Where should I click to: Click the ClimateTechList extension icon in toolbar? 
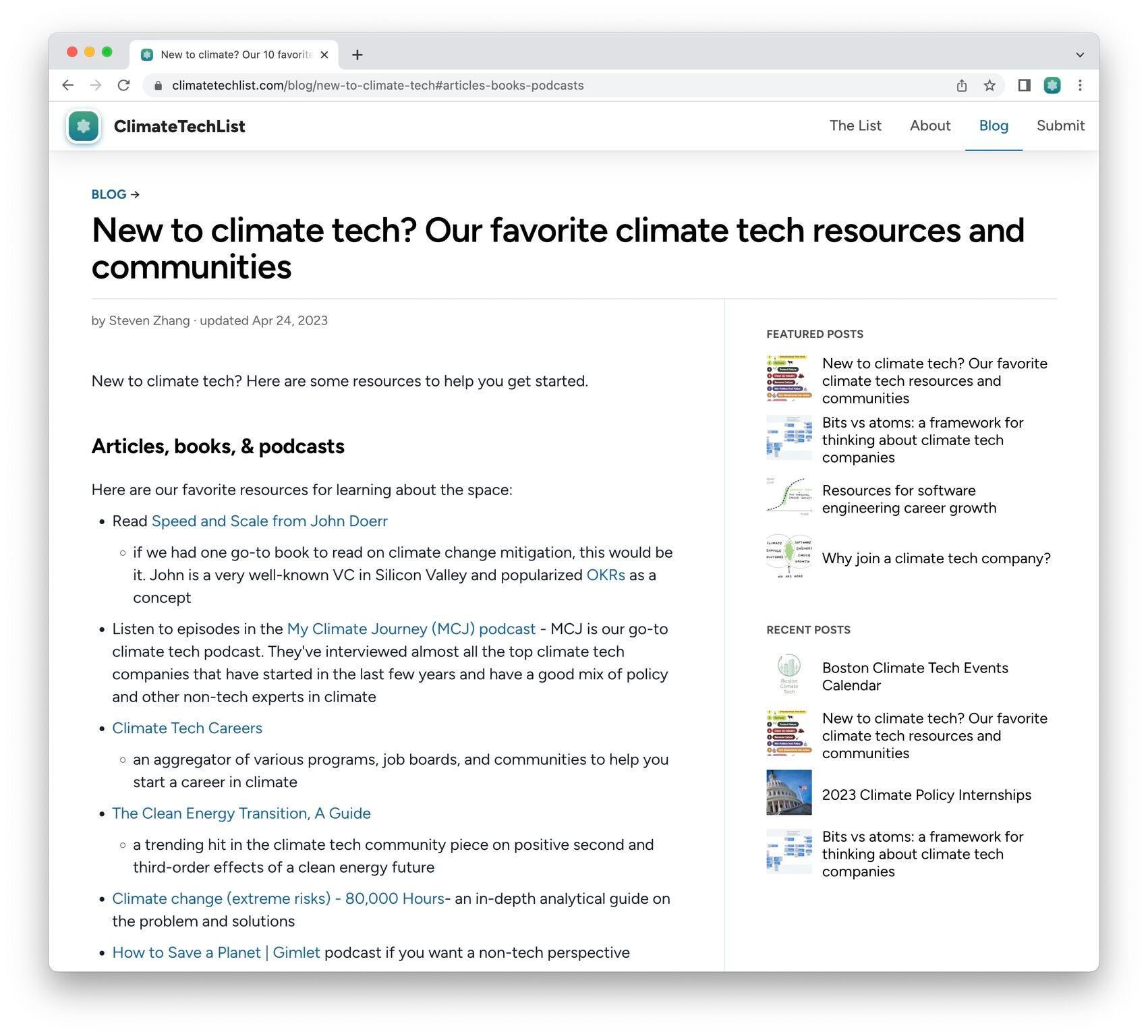point(1052,85)
